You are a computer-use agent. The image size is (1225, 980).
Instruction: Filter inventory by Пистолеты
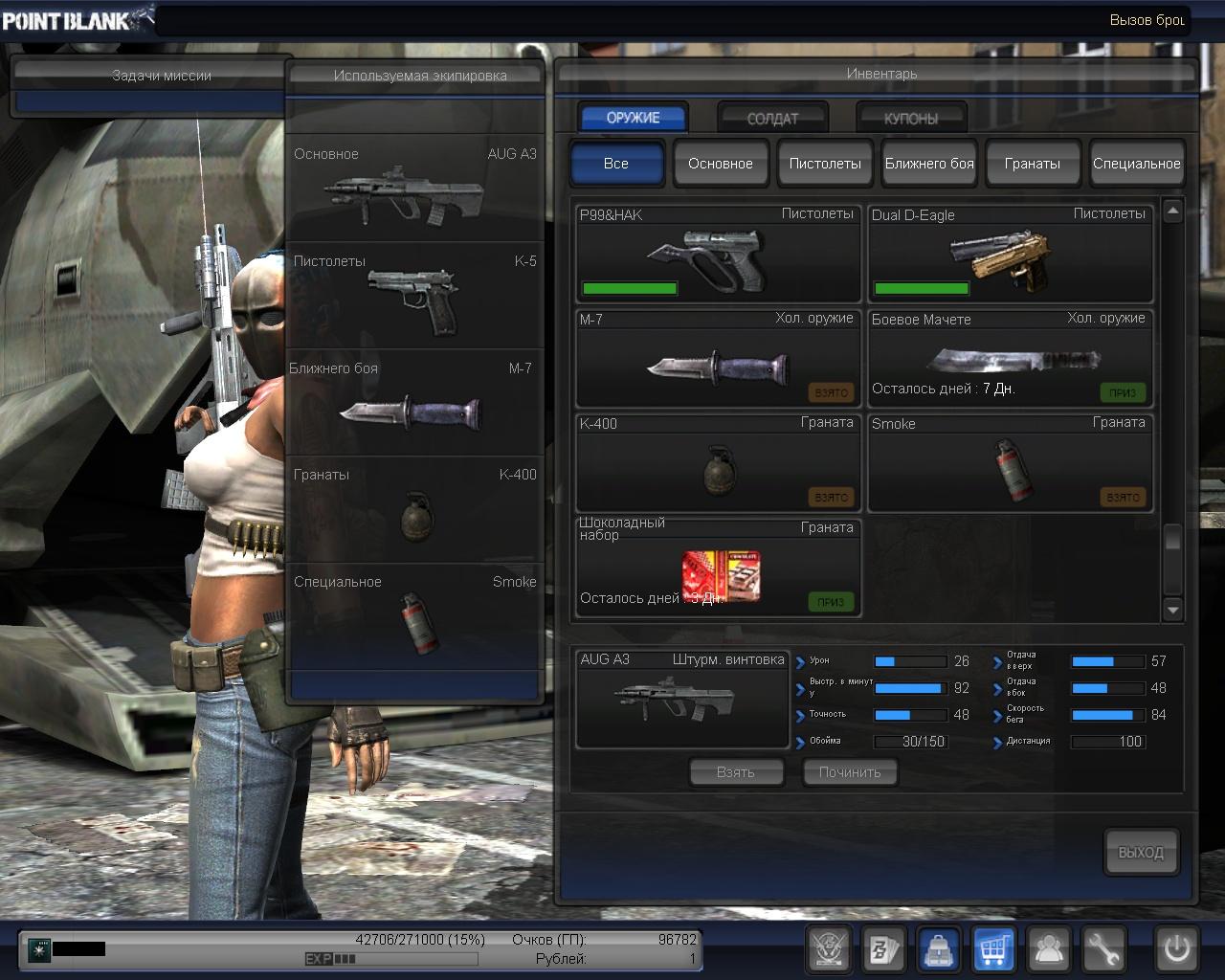click(x=825, y=164)
